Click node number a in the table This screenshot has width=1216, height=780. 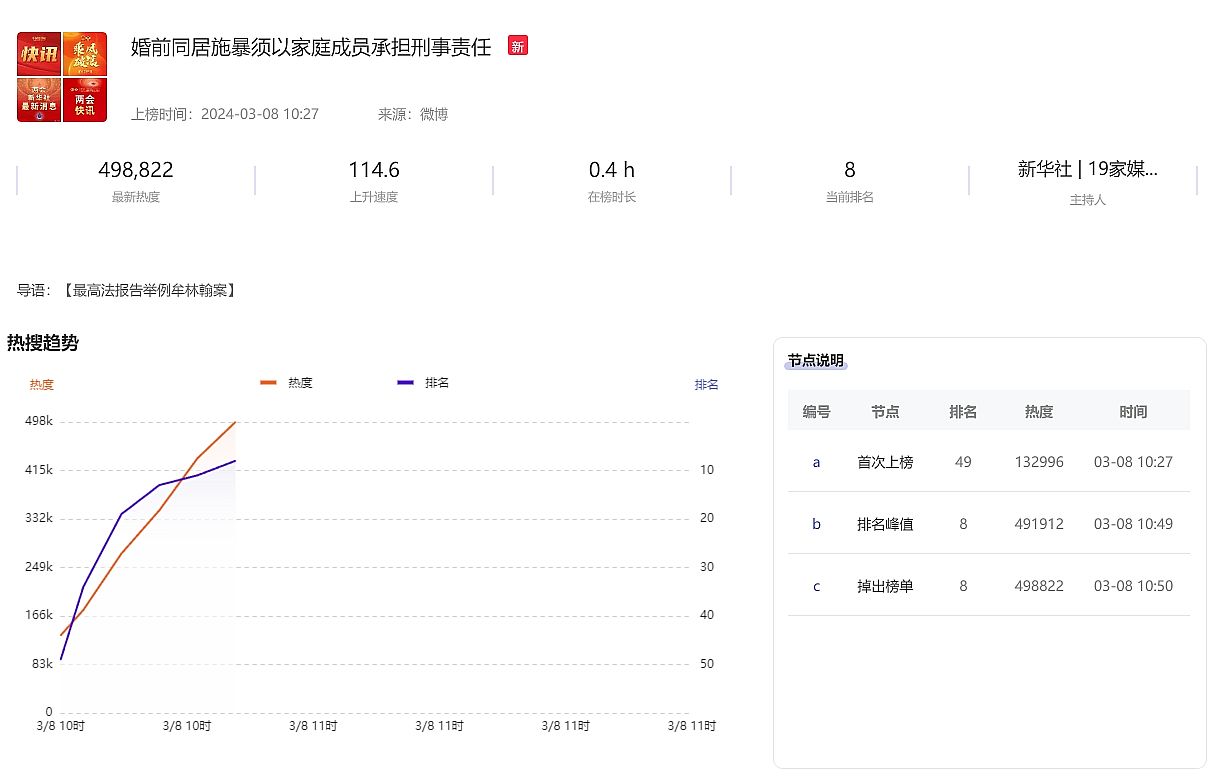tap(816, 462)
